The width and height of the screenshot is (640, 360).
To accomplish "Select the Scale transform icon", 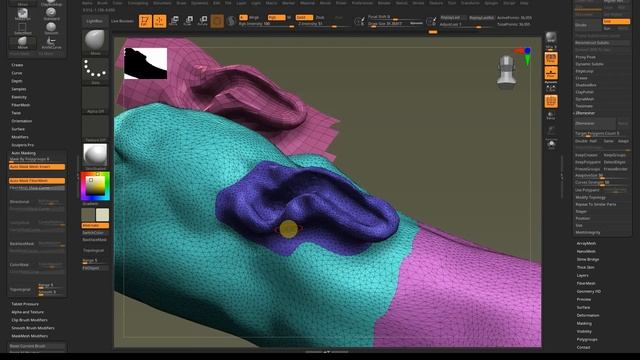I will point(188,21).
